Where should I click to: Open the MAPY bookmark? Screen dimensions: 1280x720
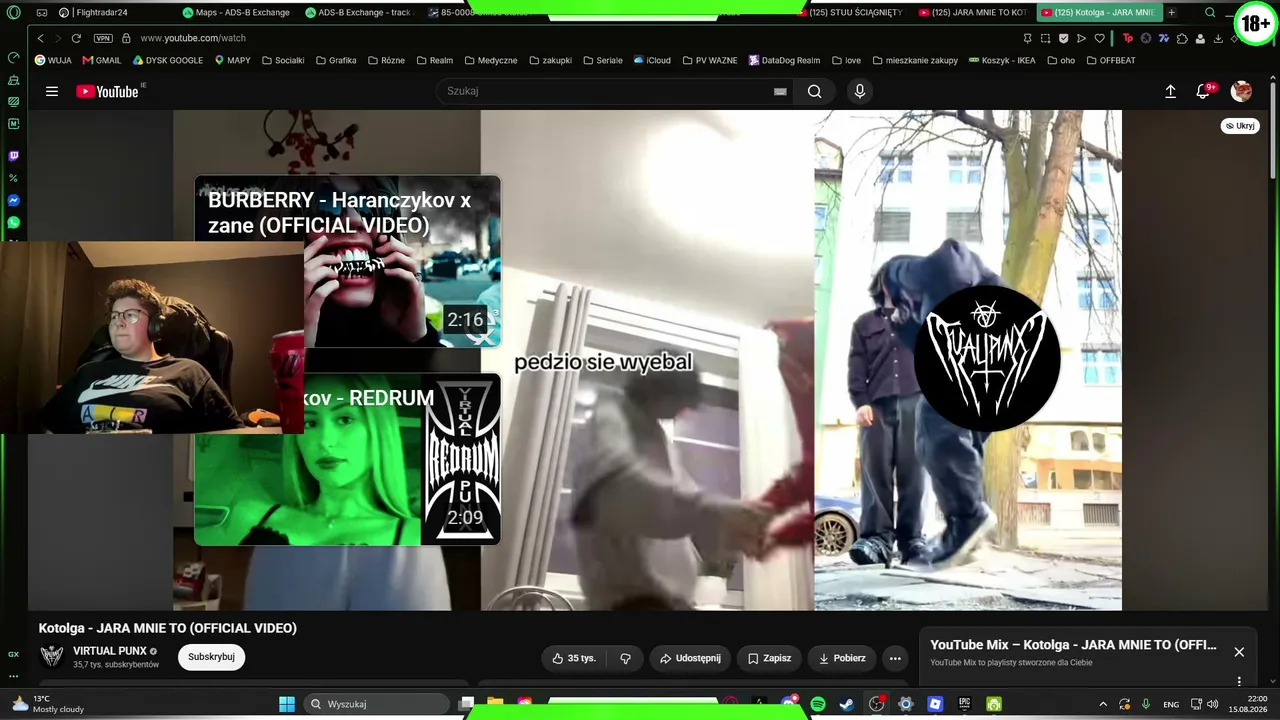click(232, 60)
